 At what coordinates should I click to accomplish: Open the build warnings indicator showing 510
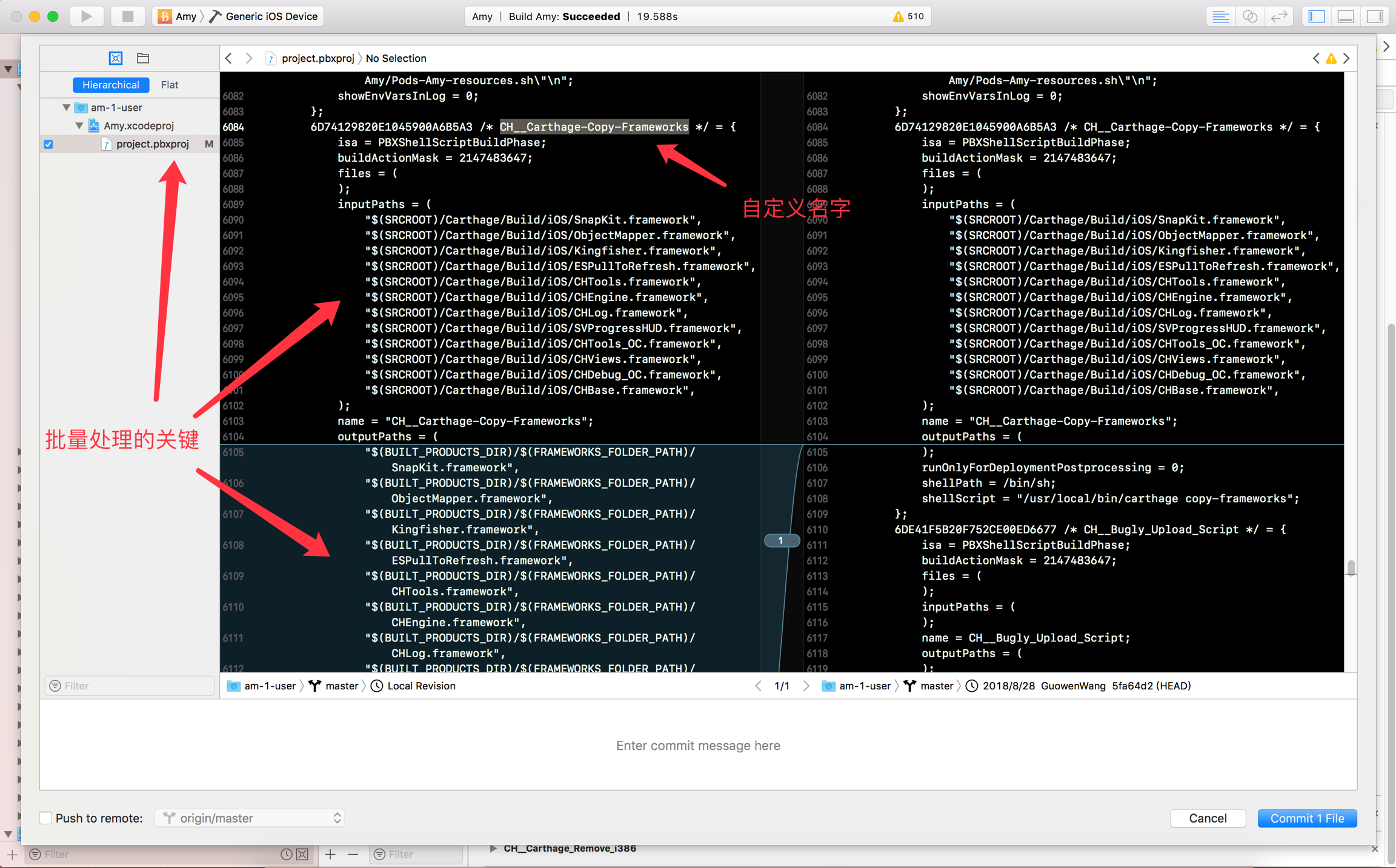pyautogui.click(x=908, y=16)
